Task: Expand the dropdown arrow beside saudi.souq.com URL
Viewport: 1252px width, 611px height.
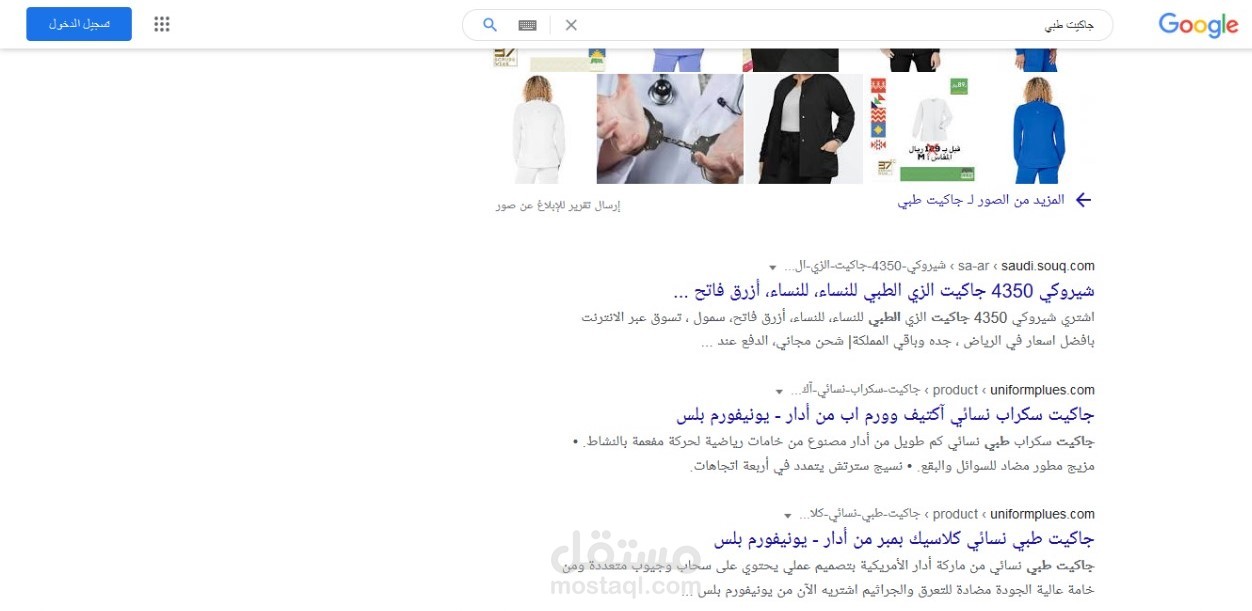Action: pos(772,267)
